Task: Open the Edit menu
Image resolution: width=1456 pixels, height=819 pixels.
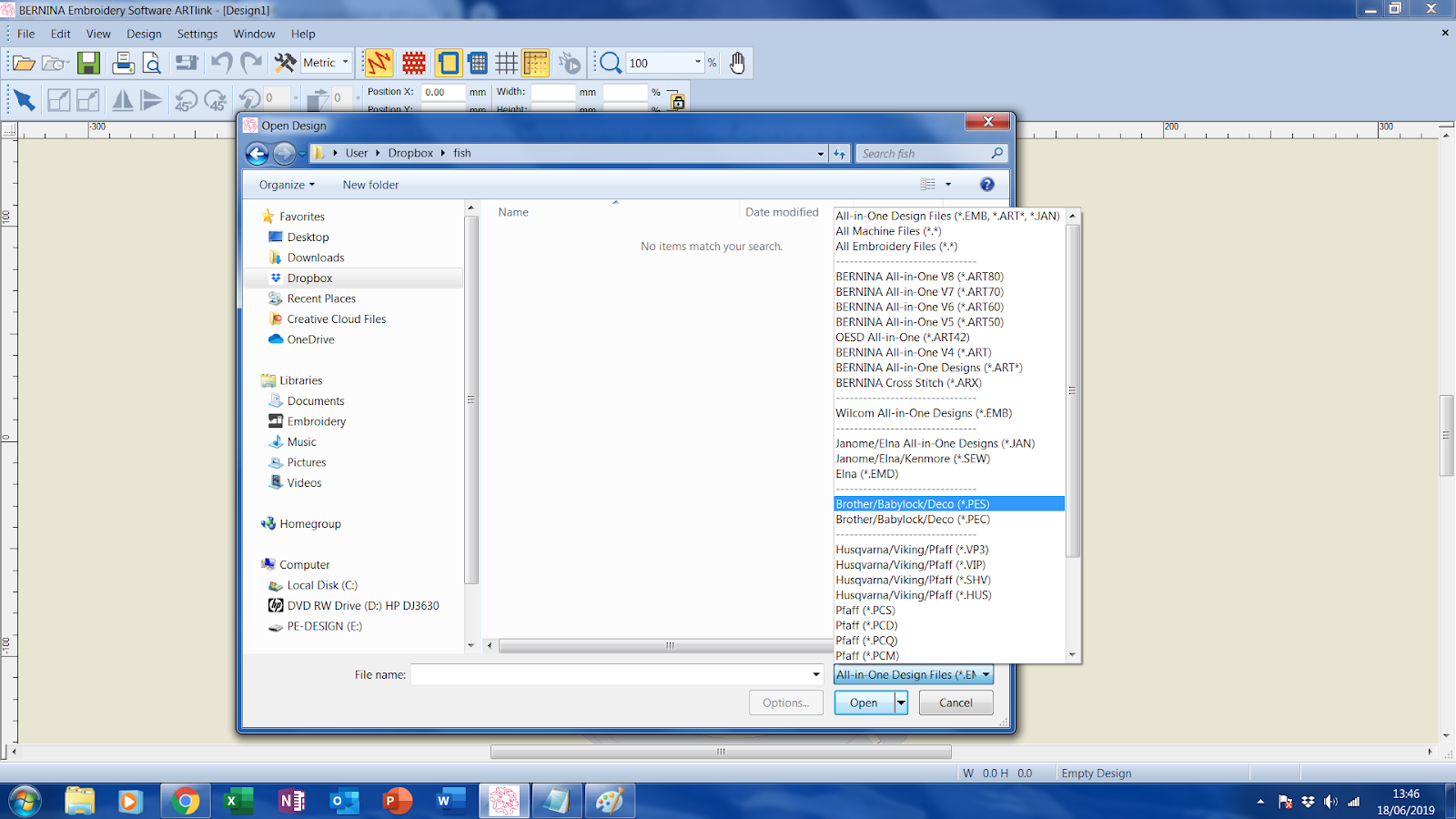Action: pyautogui.click(x=61, y=34)
